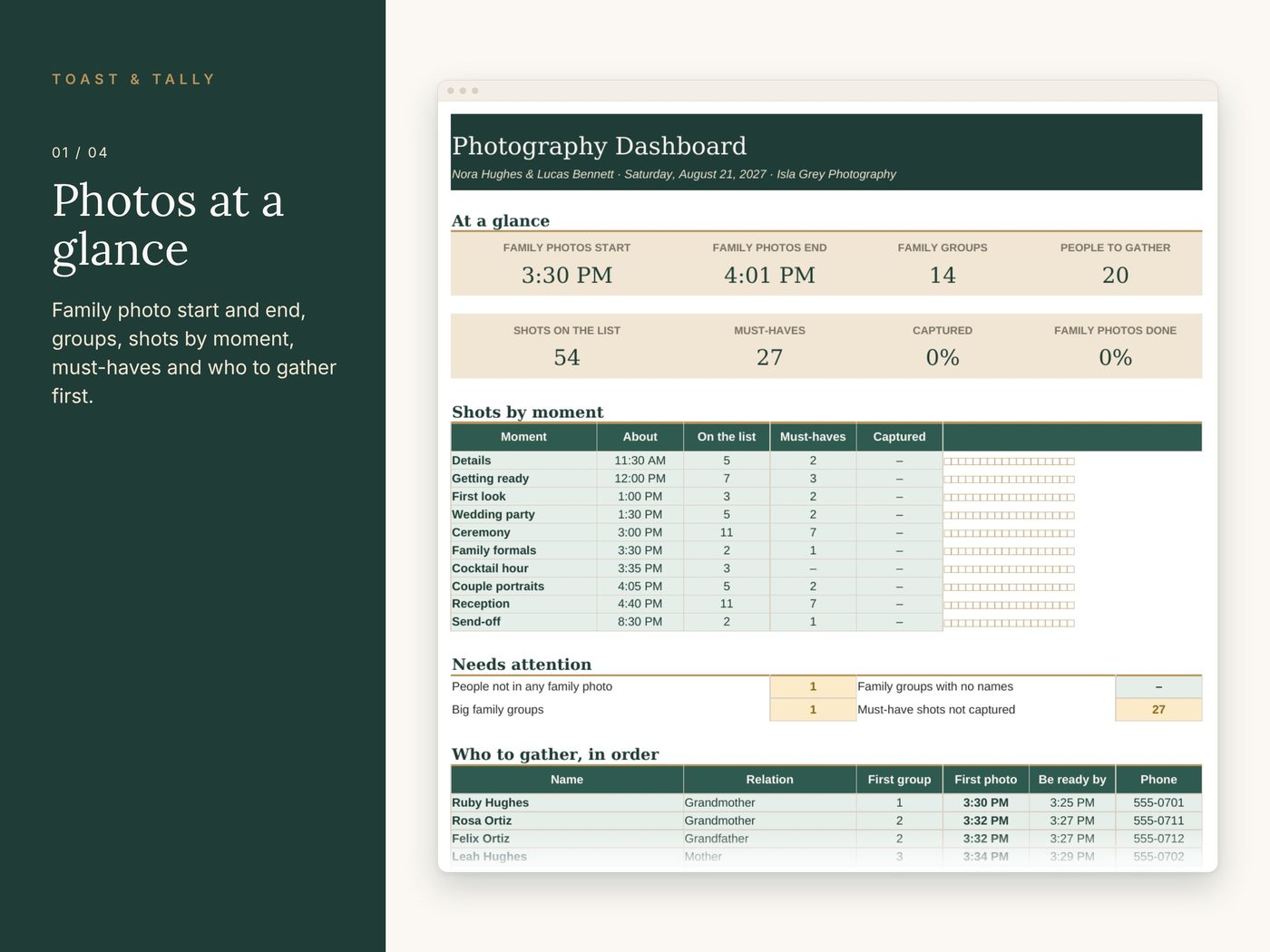Click the "Relation" column header
1270x952 pixels.
point(769,780)
